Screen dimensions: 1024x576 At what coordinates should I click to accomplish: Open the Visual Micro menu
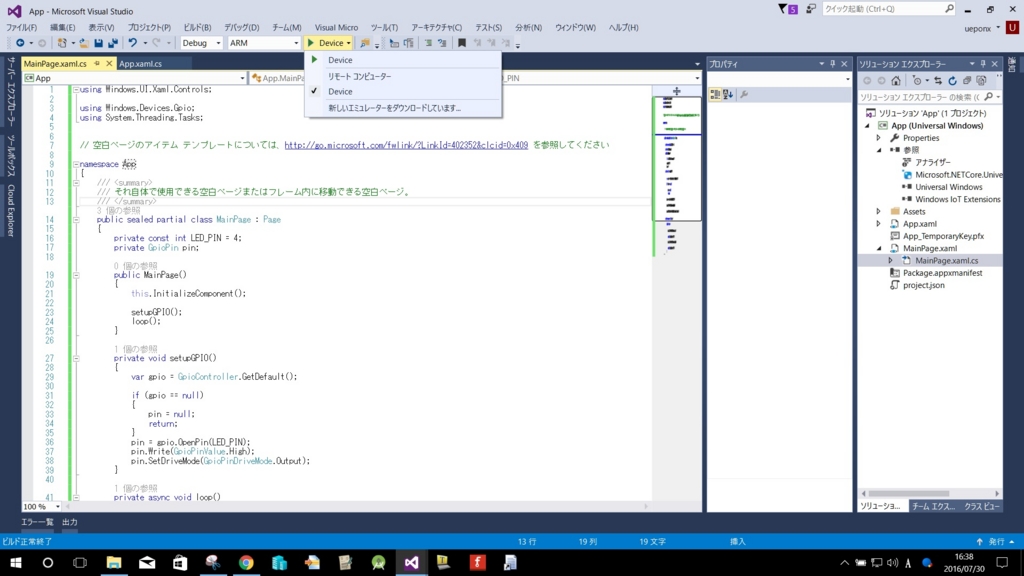coord(336,27)
